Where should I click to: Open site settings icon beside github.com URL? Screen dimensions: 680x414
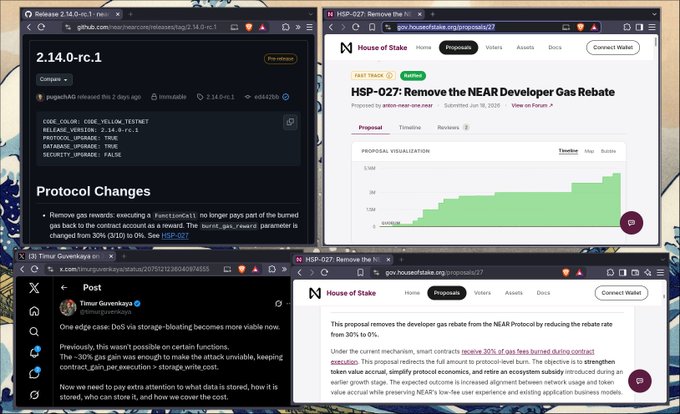pyautogui.click(x=68, y=27)
